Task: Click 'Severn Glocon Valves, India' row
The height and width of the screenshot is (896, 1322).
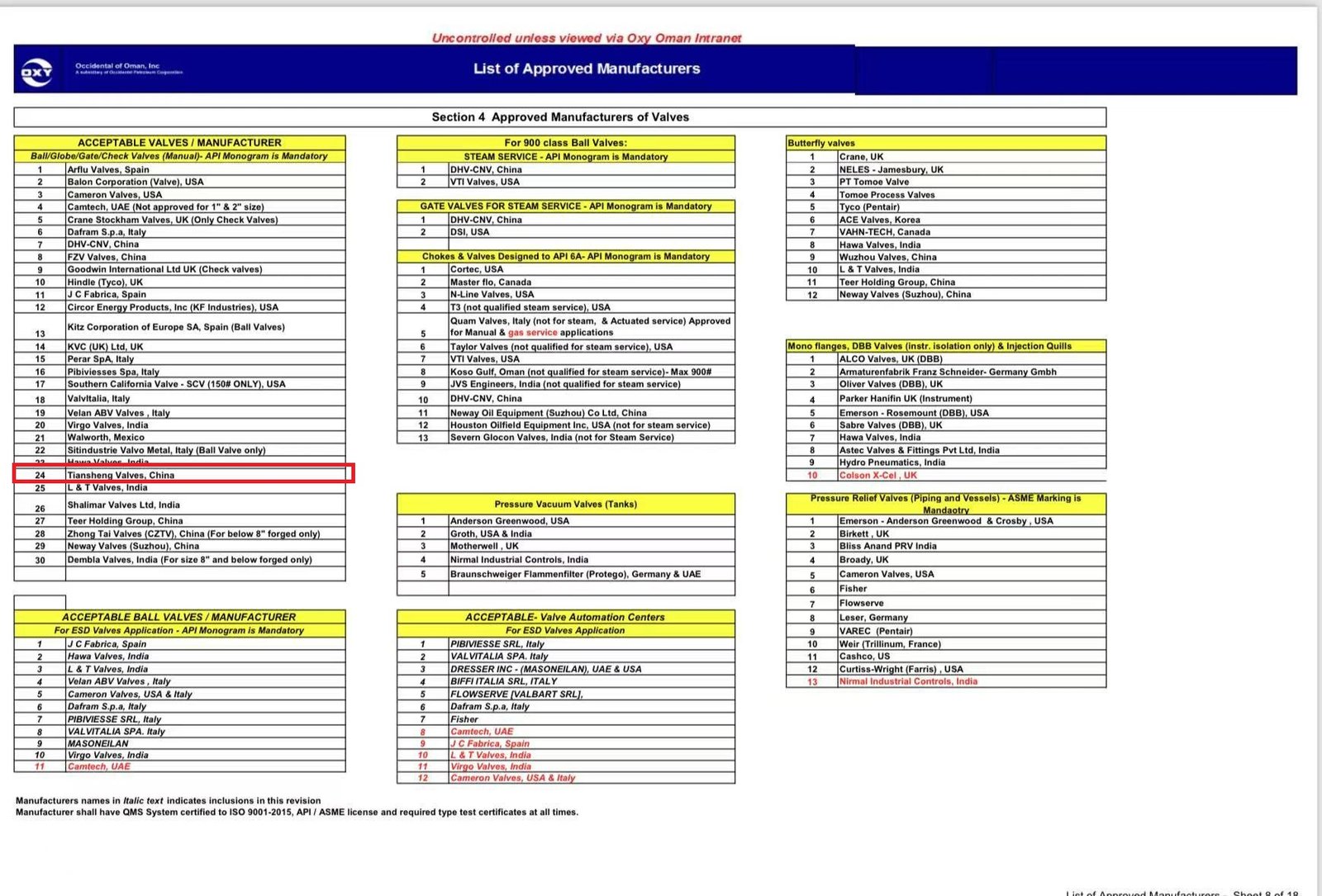Action: pos(566,438)
